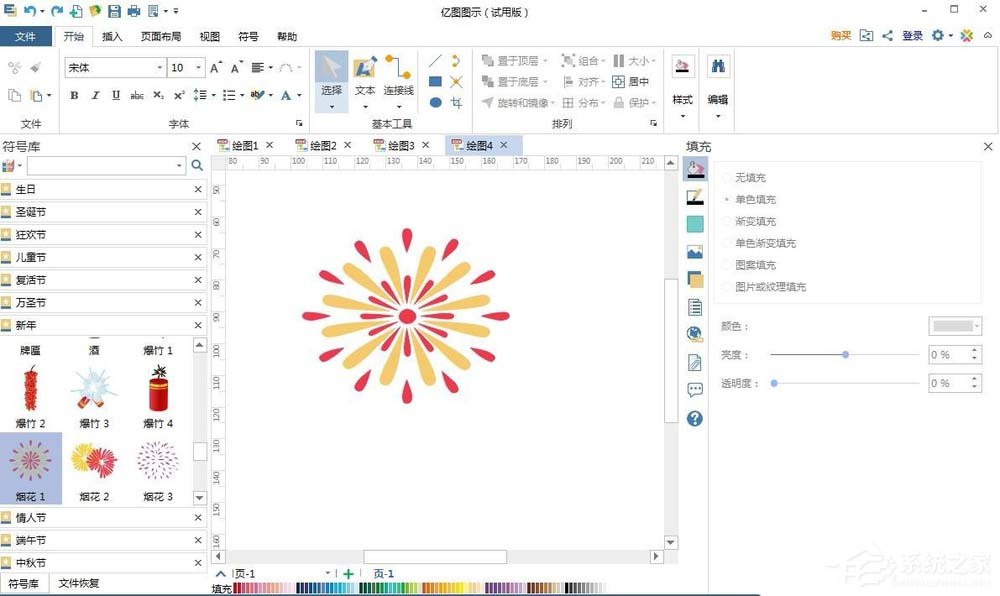Switch to the 插入 ribbon tab
1000x596 pixels.
point(111,36)
